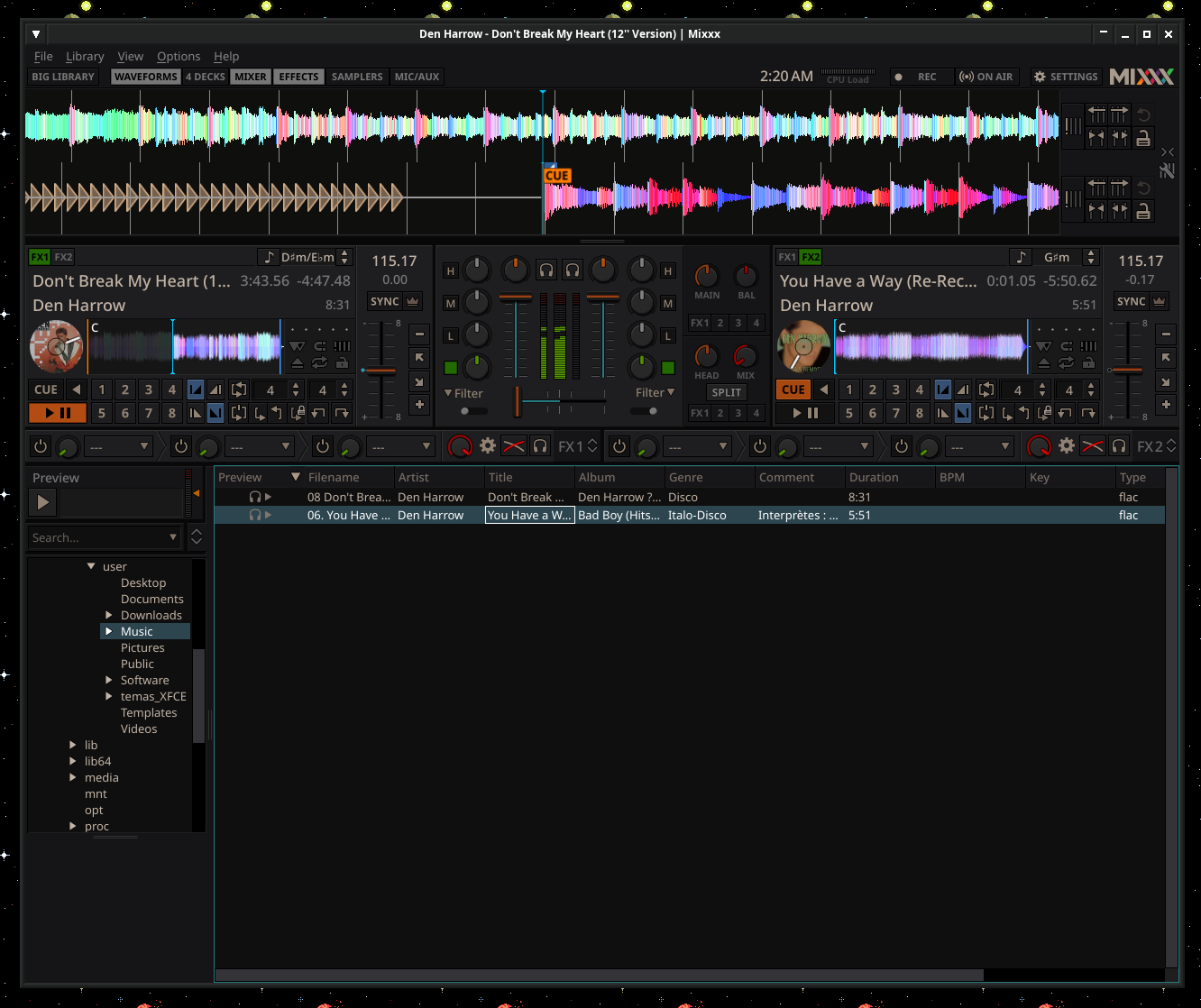Click the crossfader slider handle
This screenshot has width=1201, height=1008.
[x=518, y=401]
